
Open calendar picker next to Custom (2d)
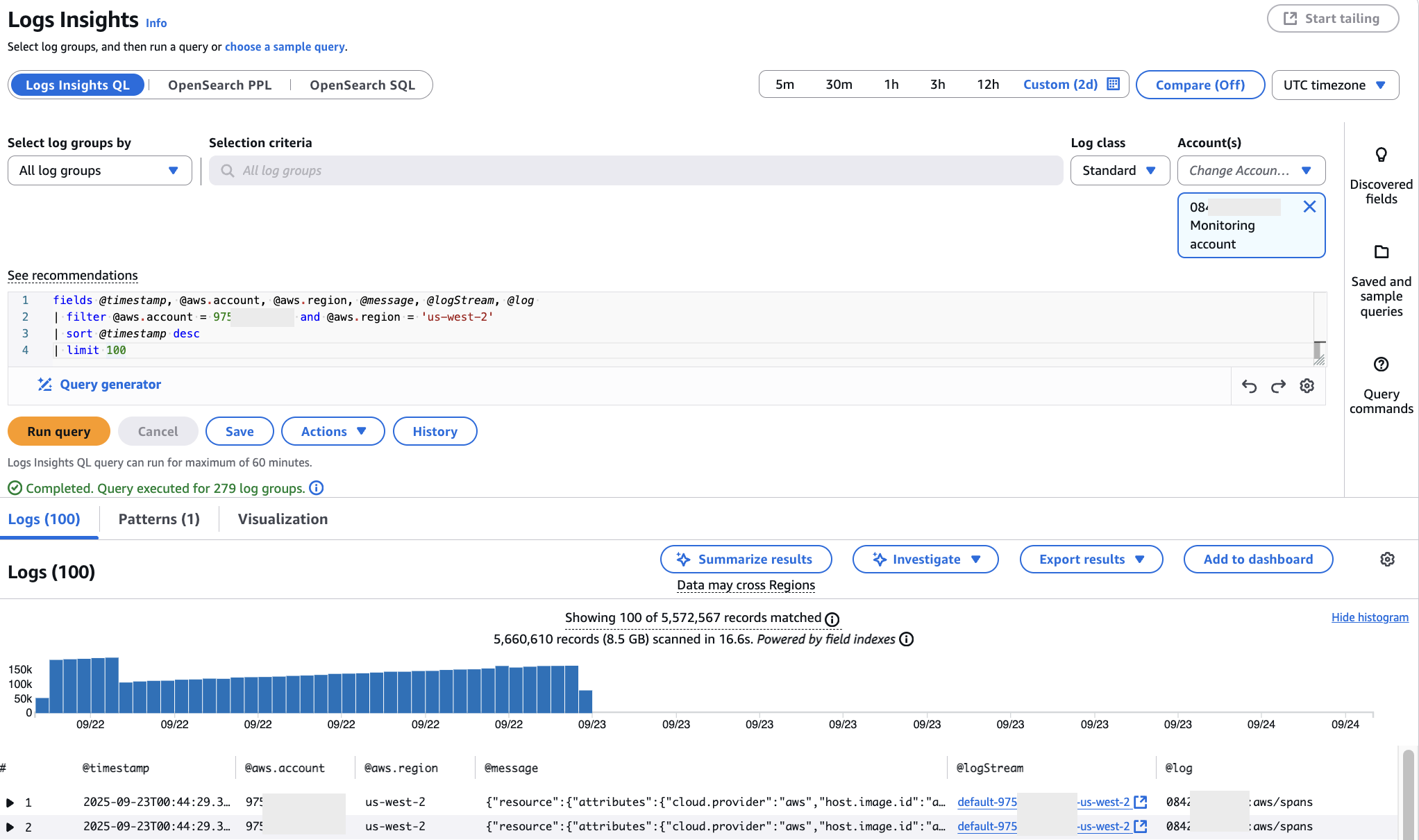[1114, 84]
